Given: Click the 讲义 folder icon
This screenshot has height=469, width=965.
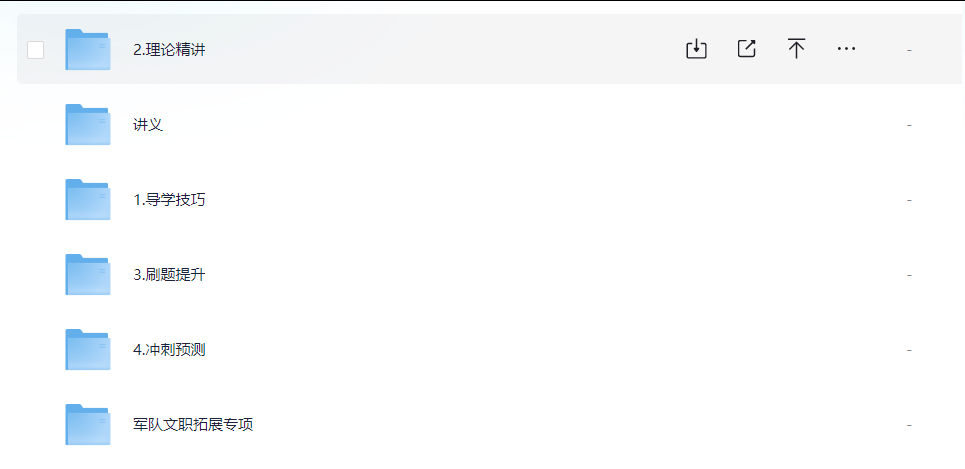Looking at the screenshot, I should tap(88, 124).
